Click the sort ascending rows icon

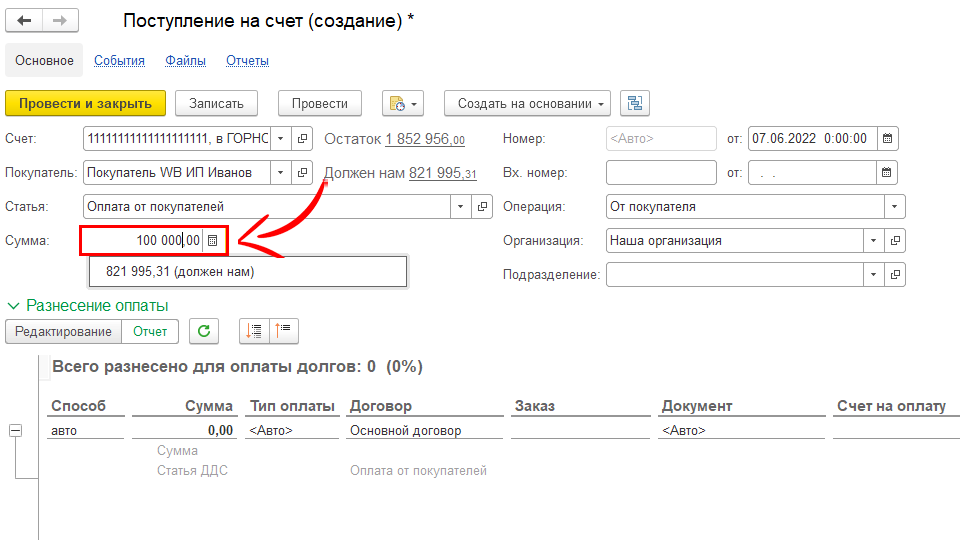tap(284, 331)
